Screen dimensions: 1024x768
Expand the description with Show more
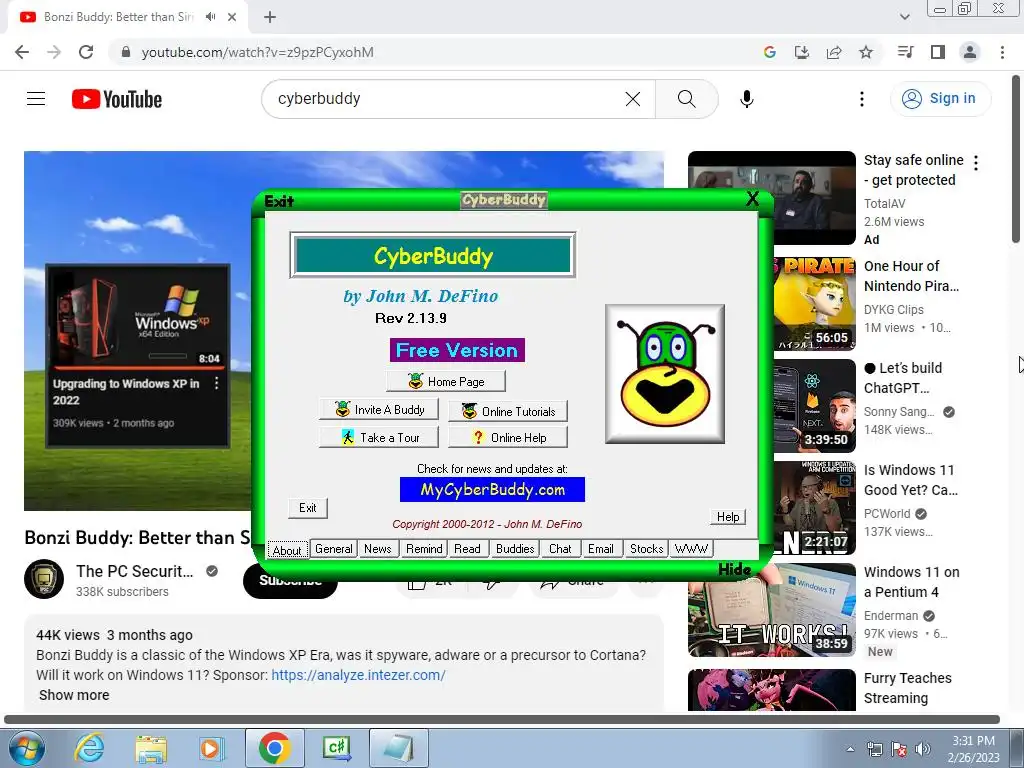point(74,695)
